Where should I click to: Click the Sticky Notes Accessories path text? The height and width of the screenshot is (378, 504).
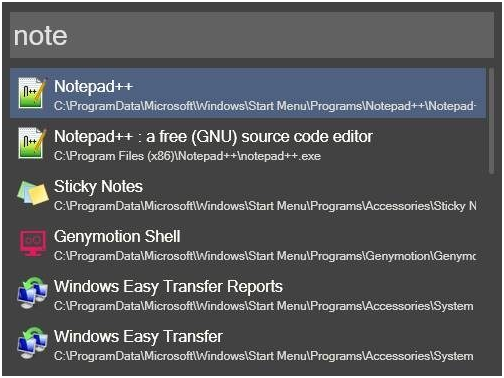265,206
